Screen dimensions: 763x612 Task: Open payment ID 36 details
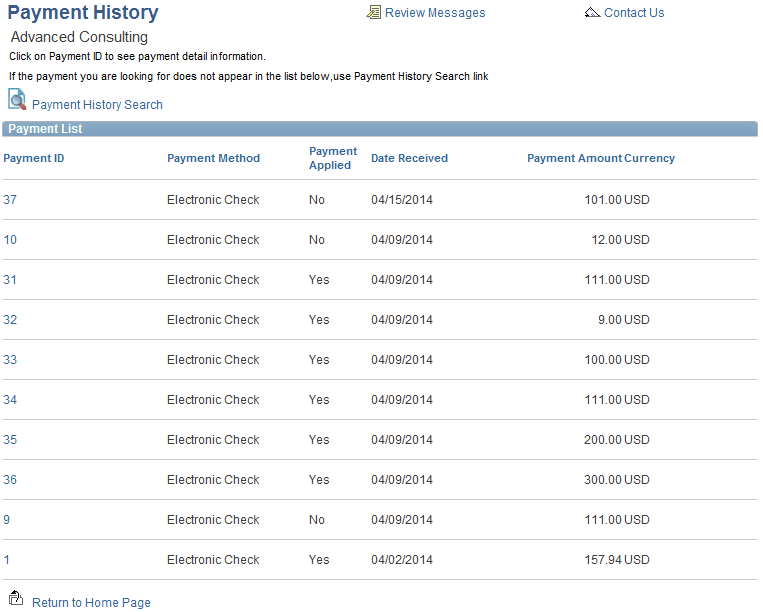pos(10,479)
